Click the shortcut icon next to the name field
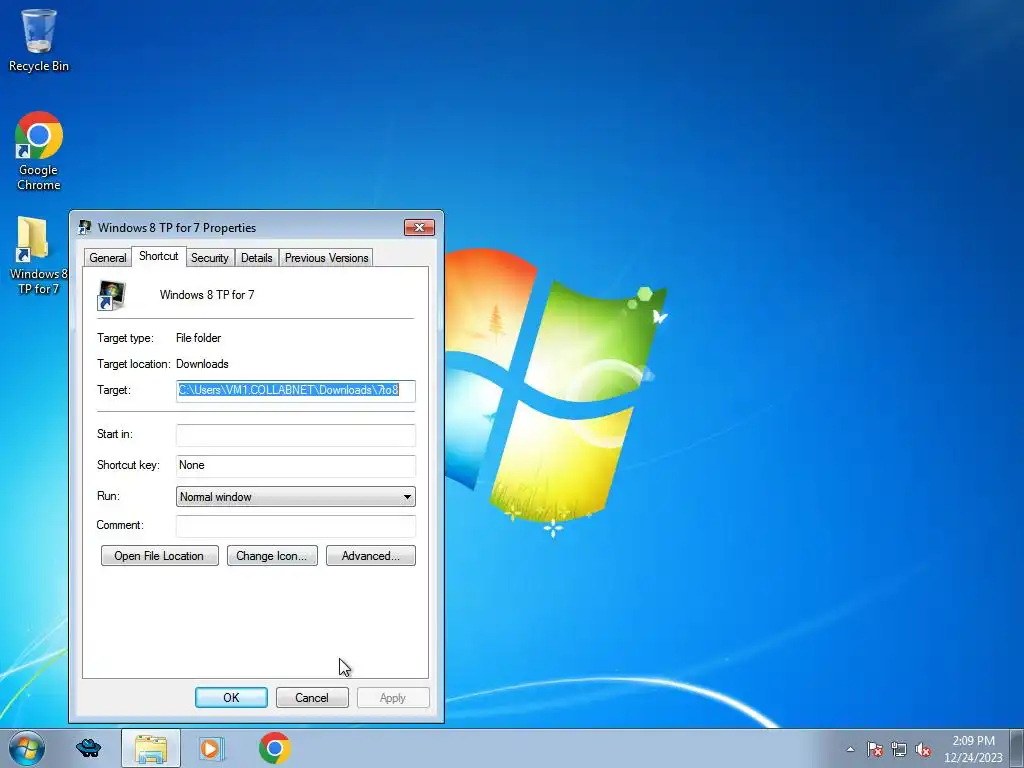 coord(111,295)
